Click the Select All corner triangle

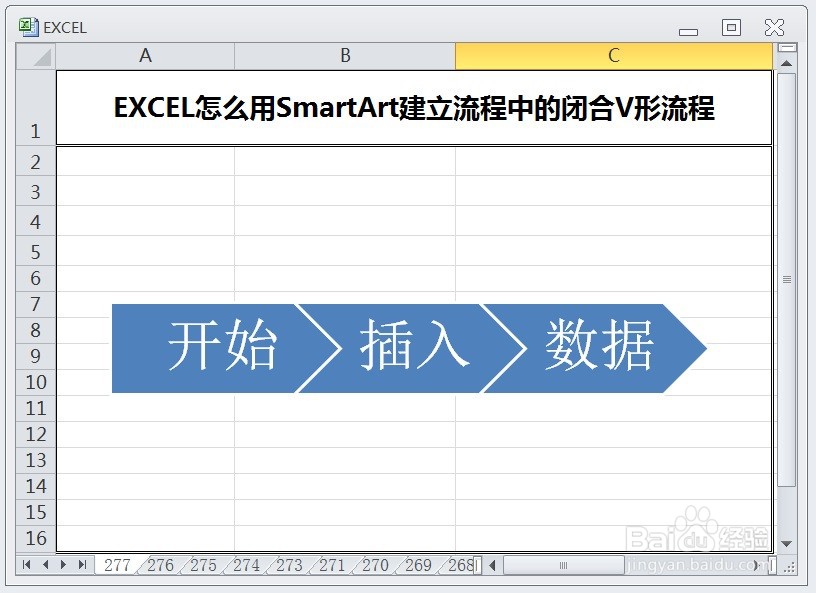[x=36, y=56]
